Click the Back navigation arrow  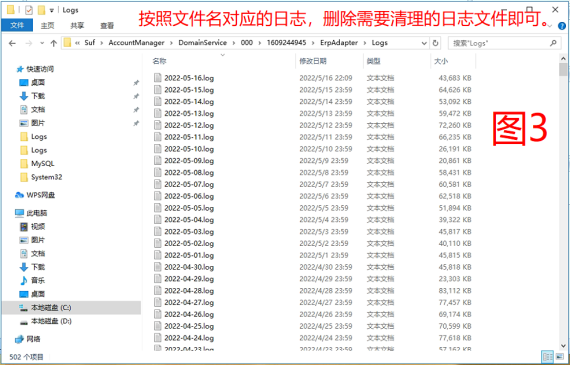click(x=12, y=43)
